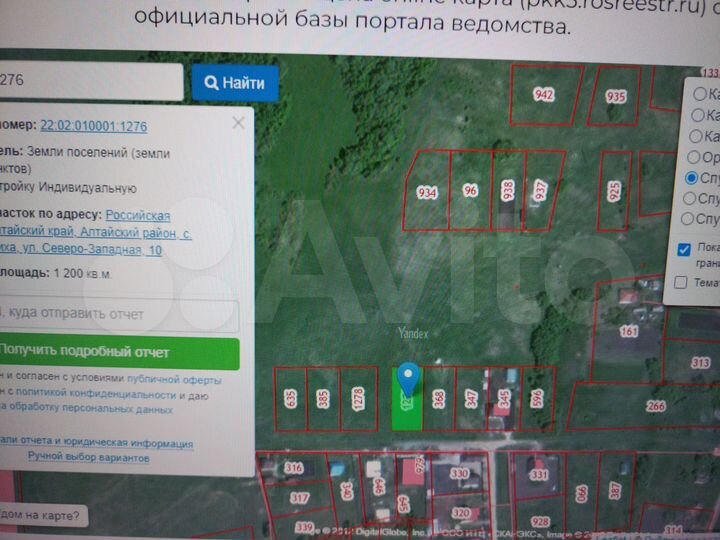
Task: Click parcel number 938
Action: click(508, 191)
